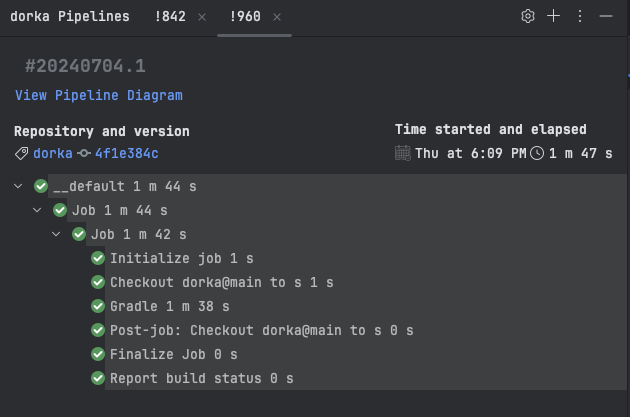Click the tag icon beside dorka

click(x=21, y=153)
